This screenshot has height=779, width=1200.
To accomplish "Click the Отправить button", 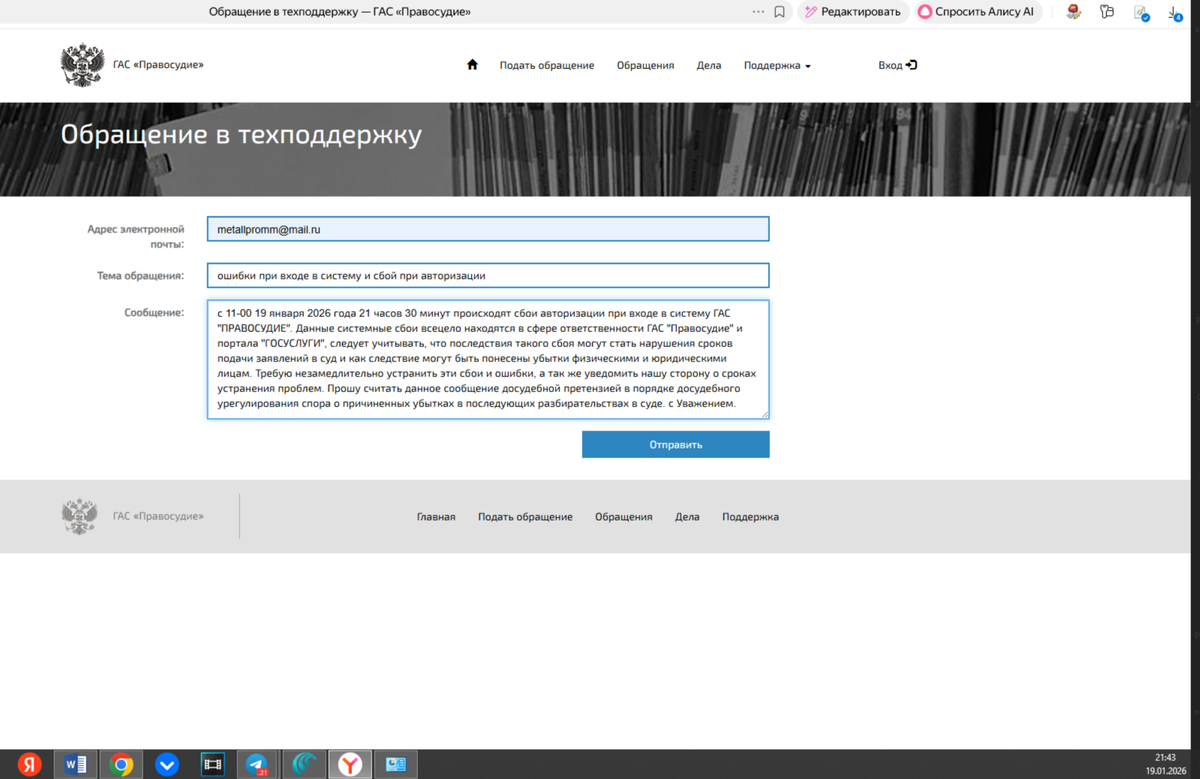I will point(676,444).
